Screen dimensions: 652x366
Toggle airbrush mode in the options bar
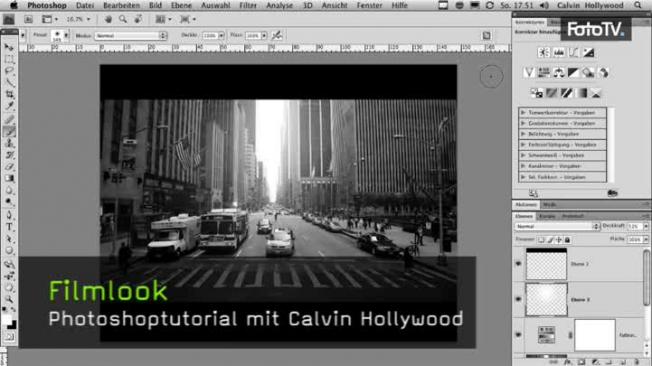coord(277,35)
